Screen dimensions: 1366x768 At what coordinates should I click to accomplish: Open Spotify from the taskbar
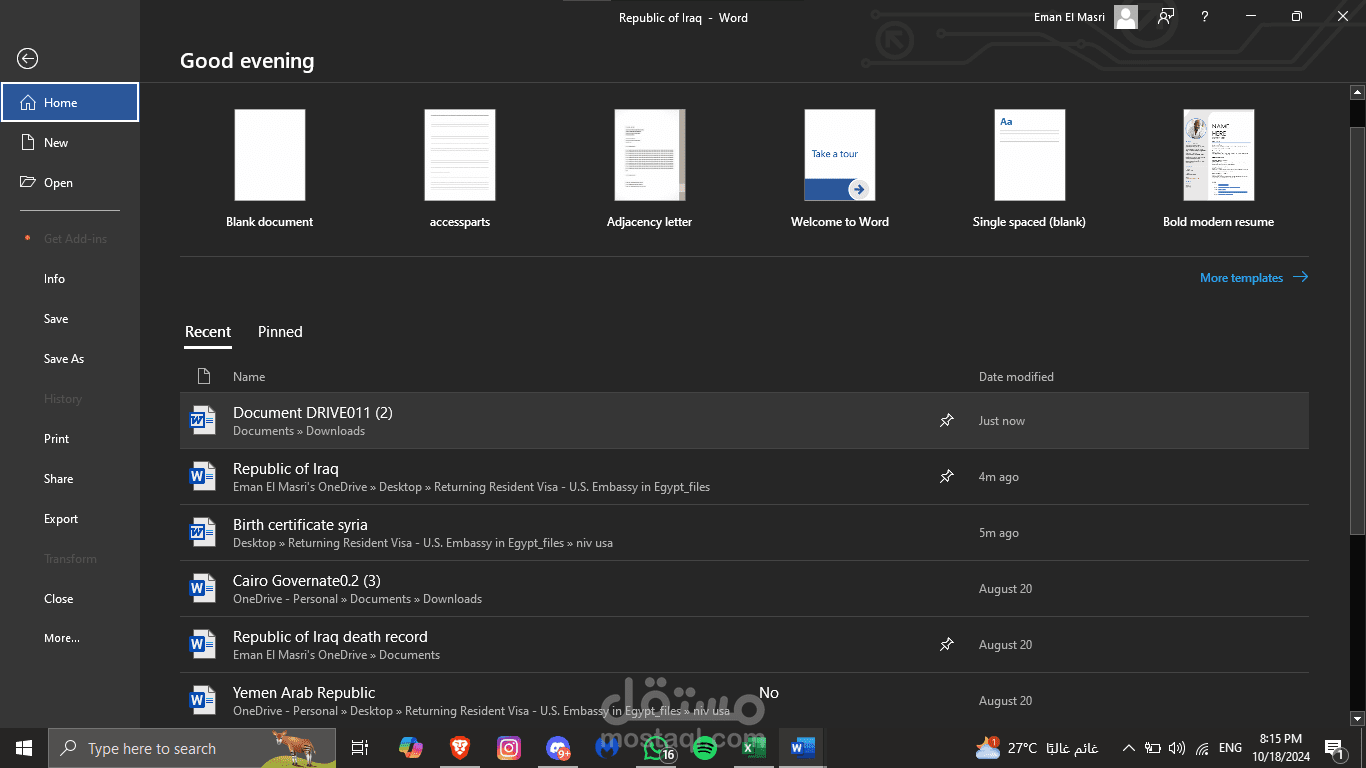705,747
